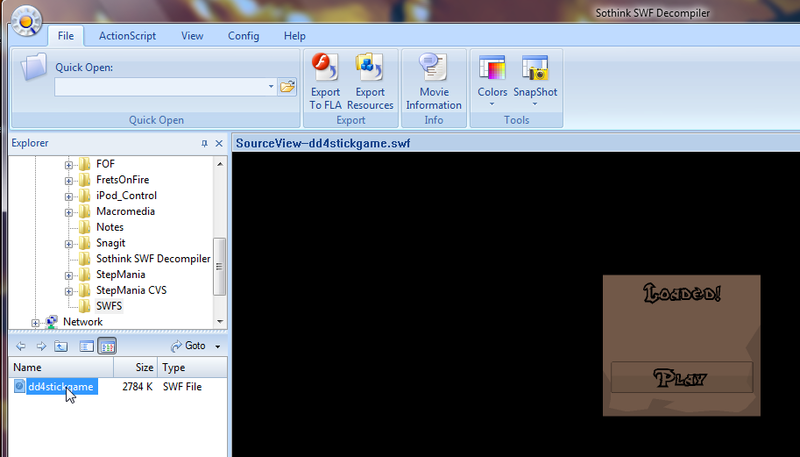Open the Colors tool palette
The width and height of the screenshot is (800, 457).
pos(492,78)
